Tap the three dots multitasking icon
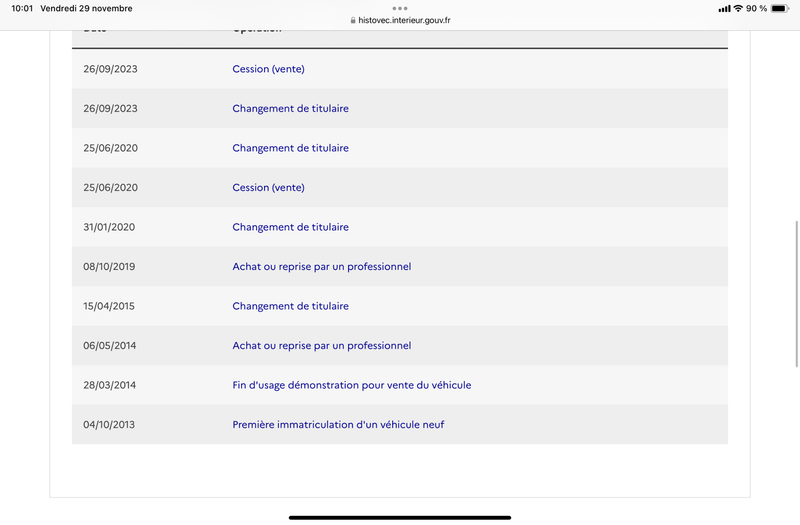Image resolution: width=800 pixels, height=525 pixels. point(399,8)
